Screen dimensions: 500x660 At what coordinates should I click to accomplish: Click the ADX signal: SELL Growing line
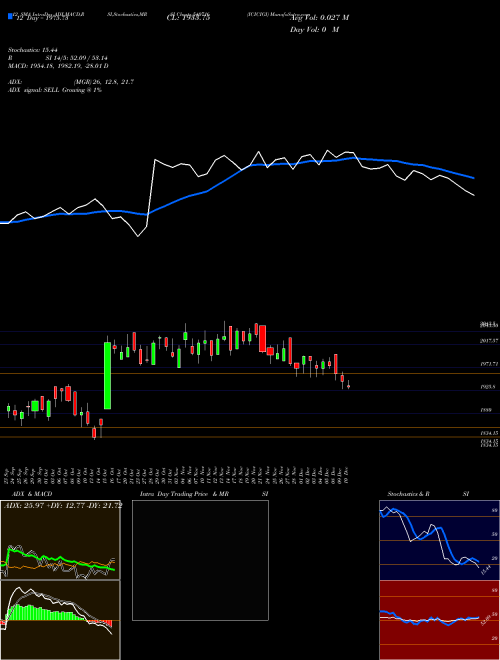click(55, 90)
